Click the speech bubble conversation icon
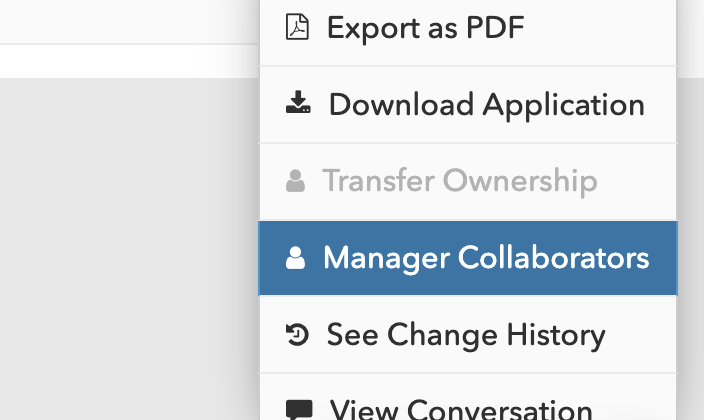This screenshot has width=704, height=420. pyautogui.click(x=298, y=409)
